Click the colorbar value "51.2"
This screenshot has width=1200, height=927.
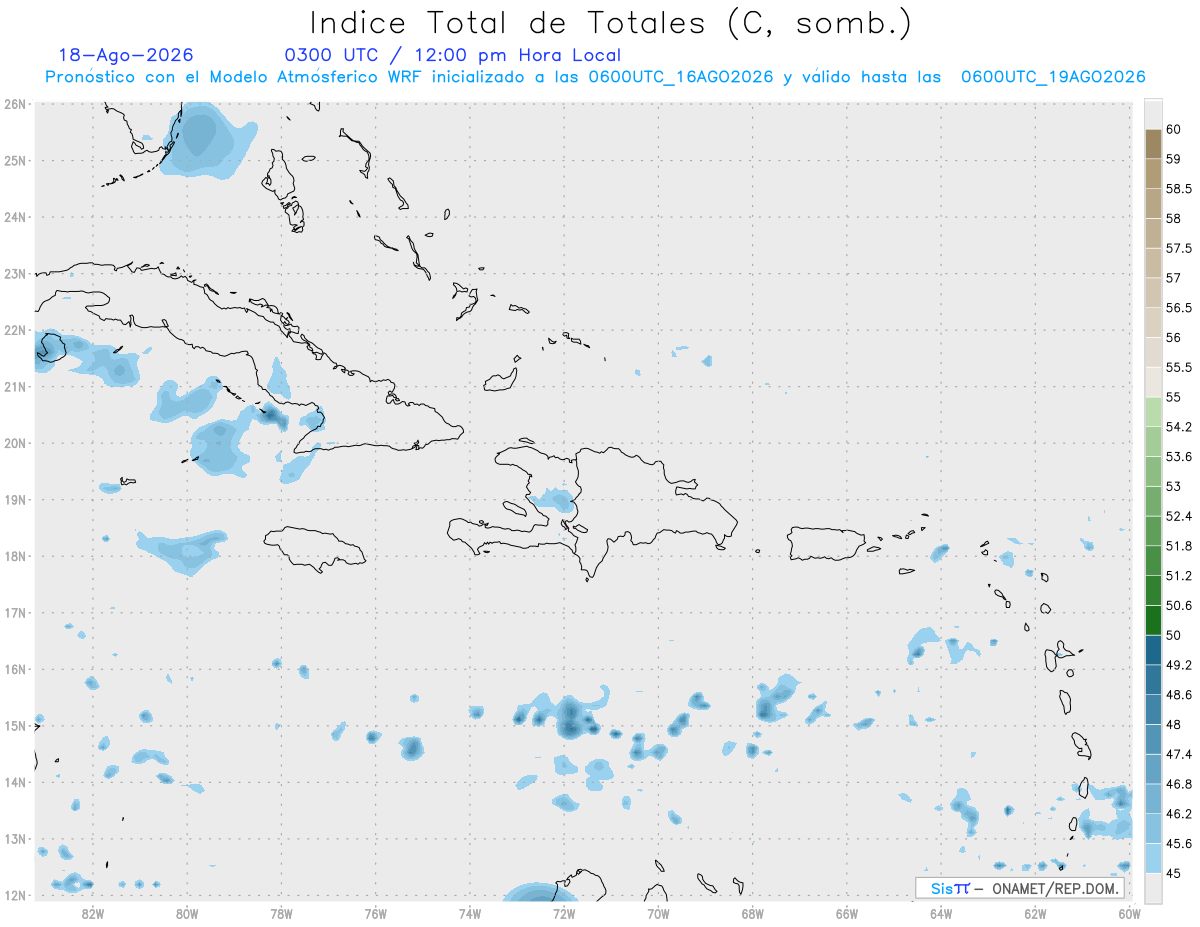[x=1179, y=576]
